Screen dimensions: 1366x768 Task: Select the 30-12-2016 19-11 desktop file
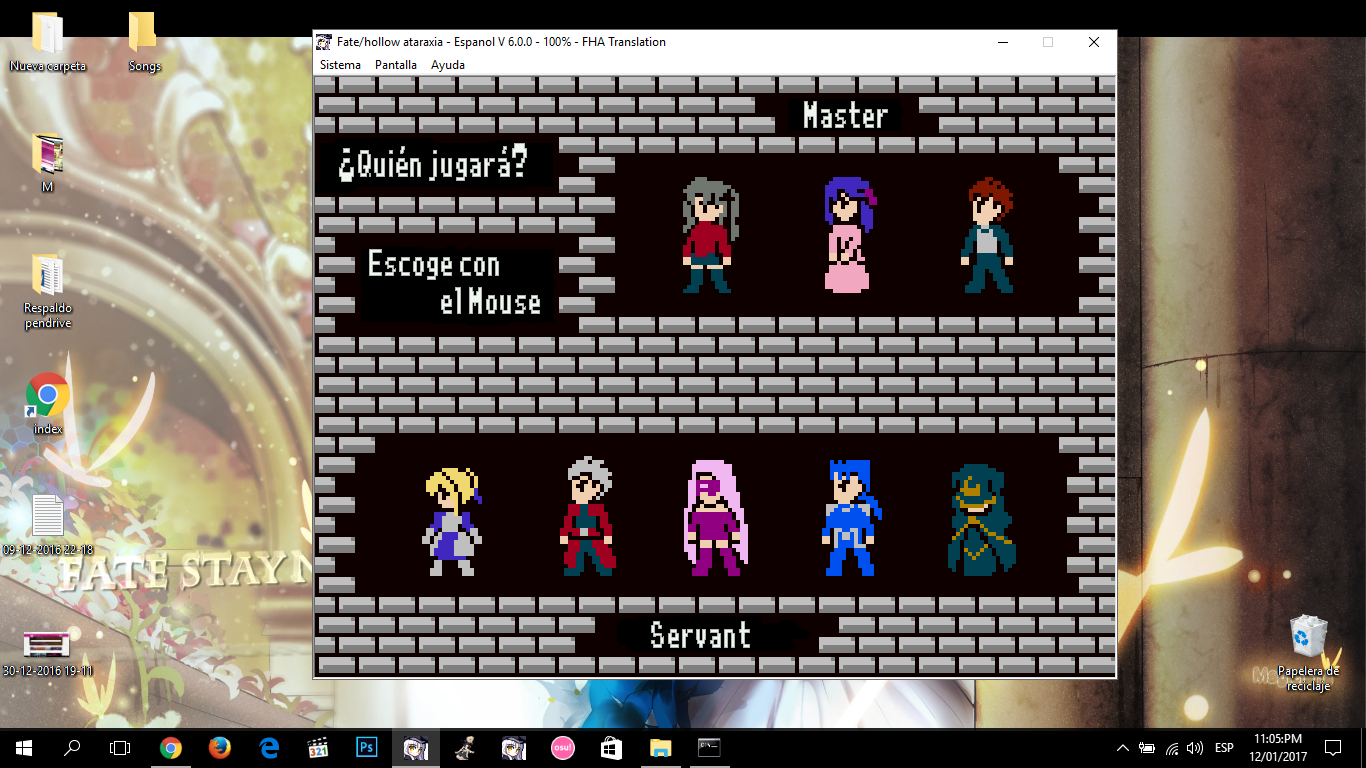pos(48,652)
